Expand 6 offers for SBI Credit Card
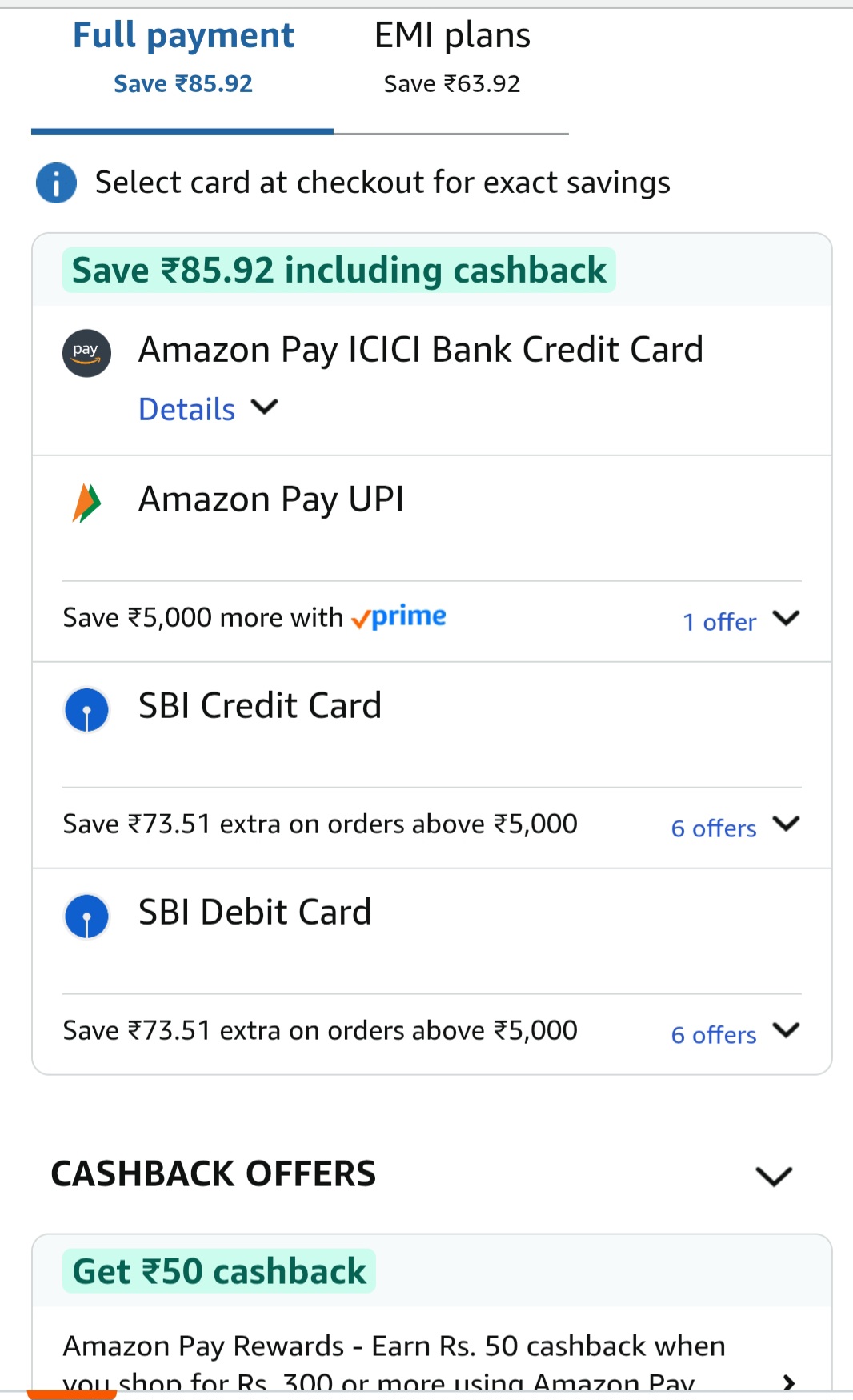The height and width of the screenshot is (1400, 853). tap(735, 827)
